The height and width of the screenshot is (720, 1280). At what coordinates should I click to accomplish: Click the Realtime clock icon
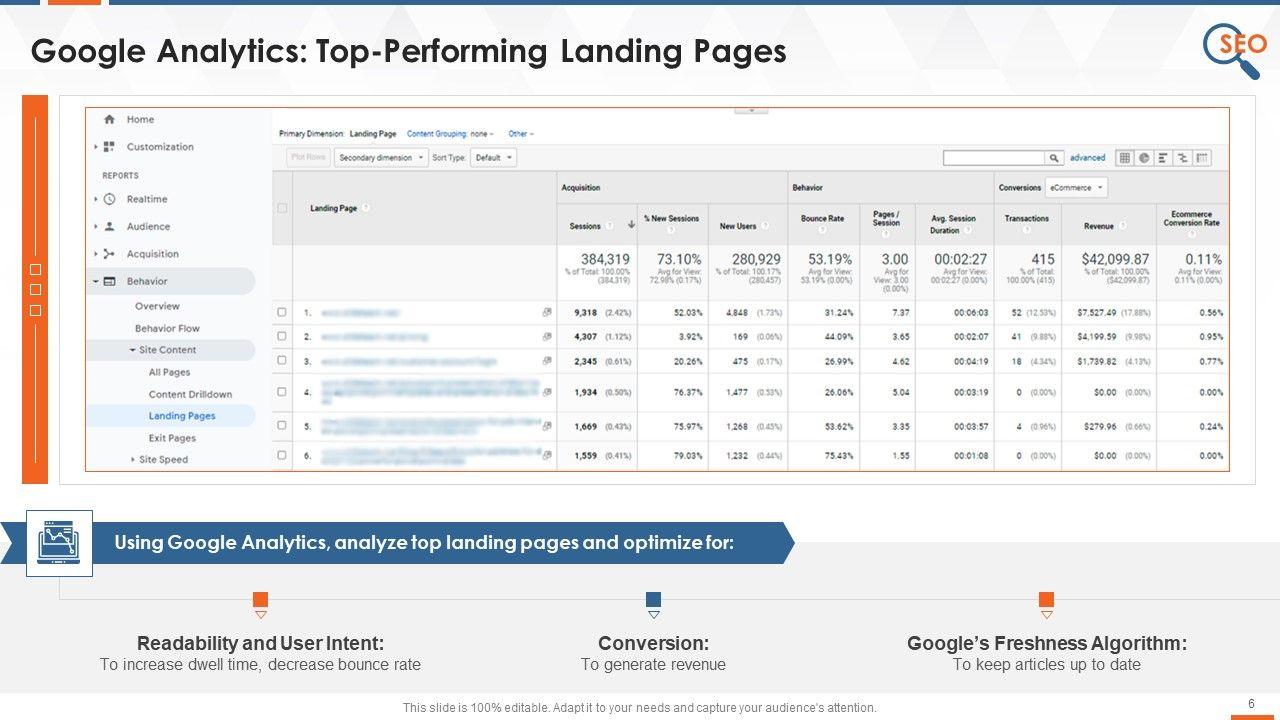tap(110, 199)
